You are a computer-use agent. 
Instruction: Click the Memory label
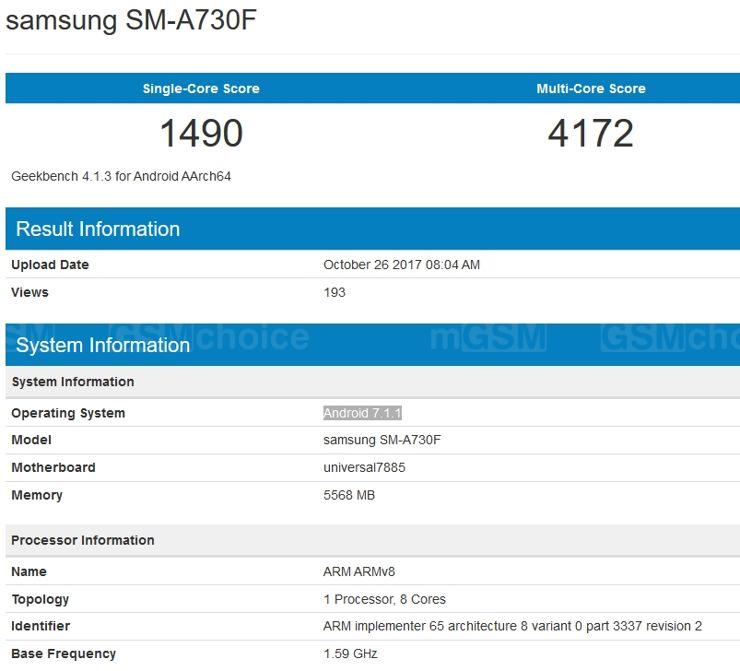pos(37,495)
